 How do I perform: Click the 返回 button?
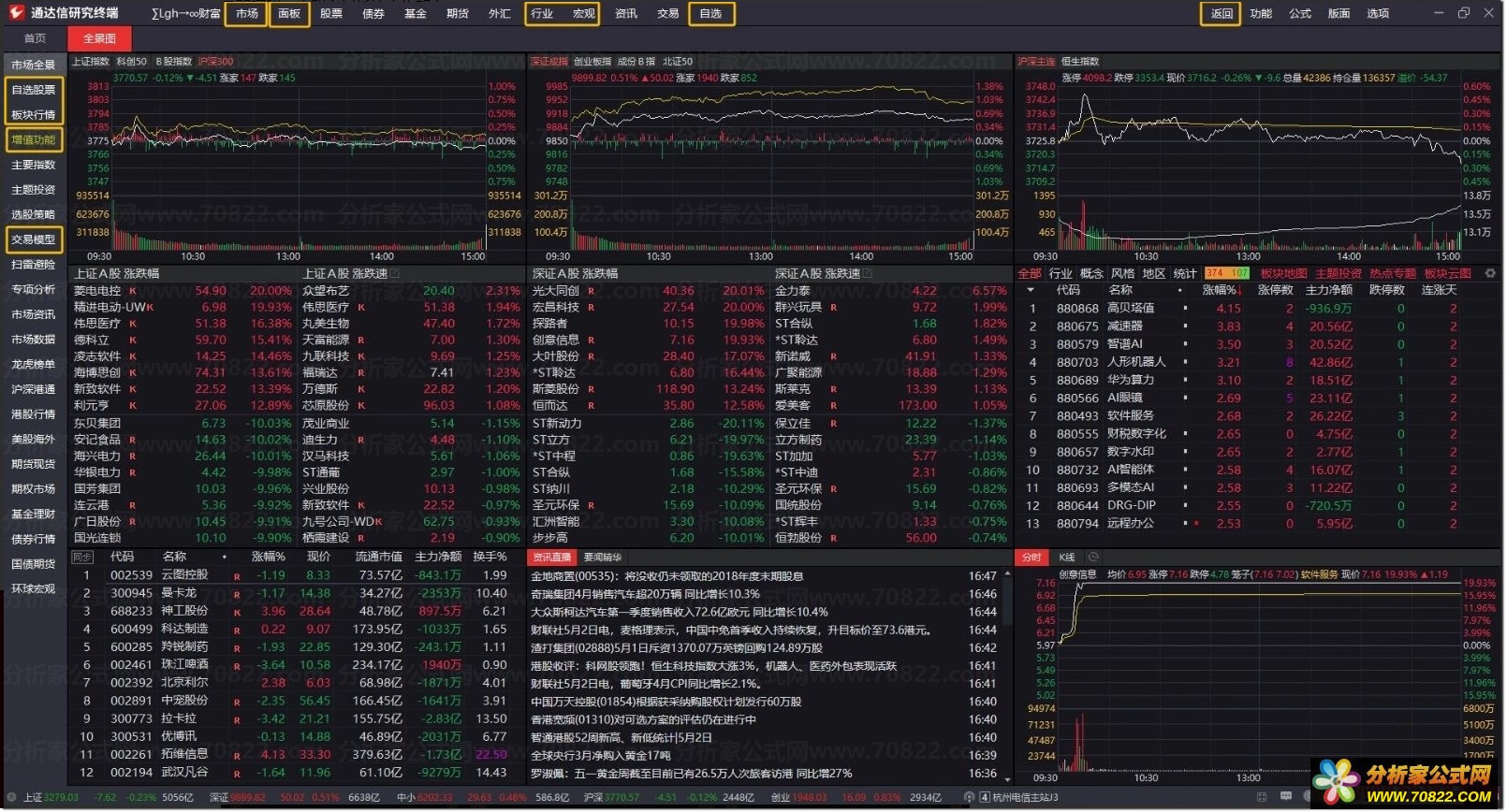pyautogui.click(x=1222, y=14)
